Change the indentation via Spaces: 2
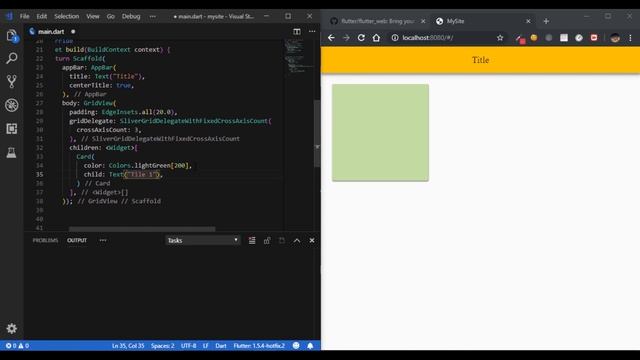640x360 pixels. 162,346
